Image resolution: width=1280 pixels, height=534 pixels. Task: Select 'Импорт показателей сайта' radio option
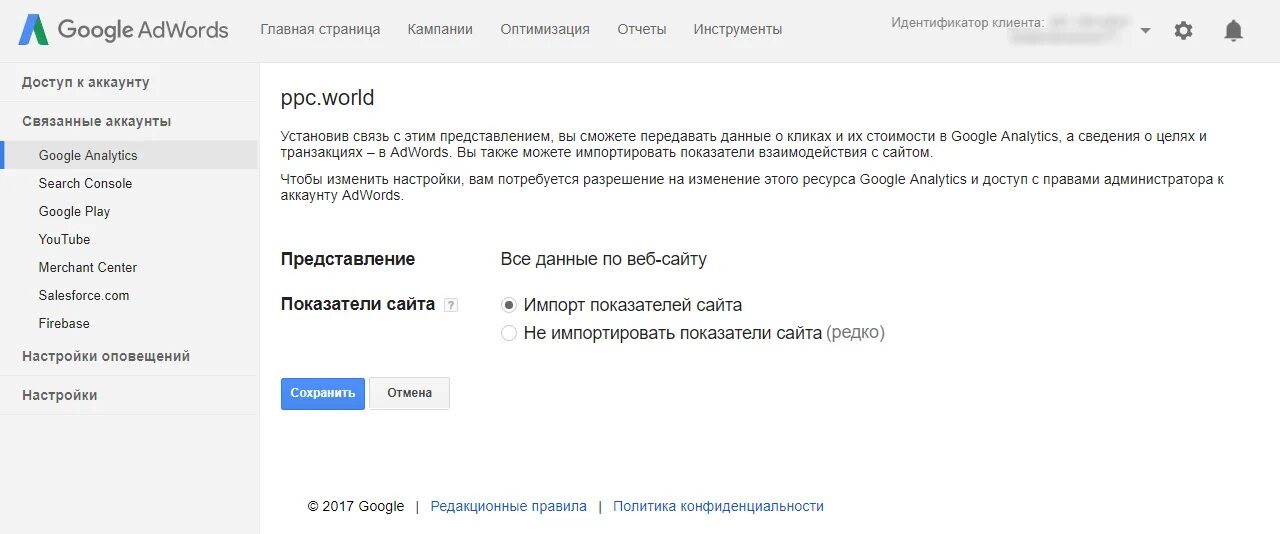509,305
